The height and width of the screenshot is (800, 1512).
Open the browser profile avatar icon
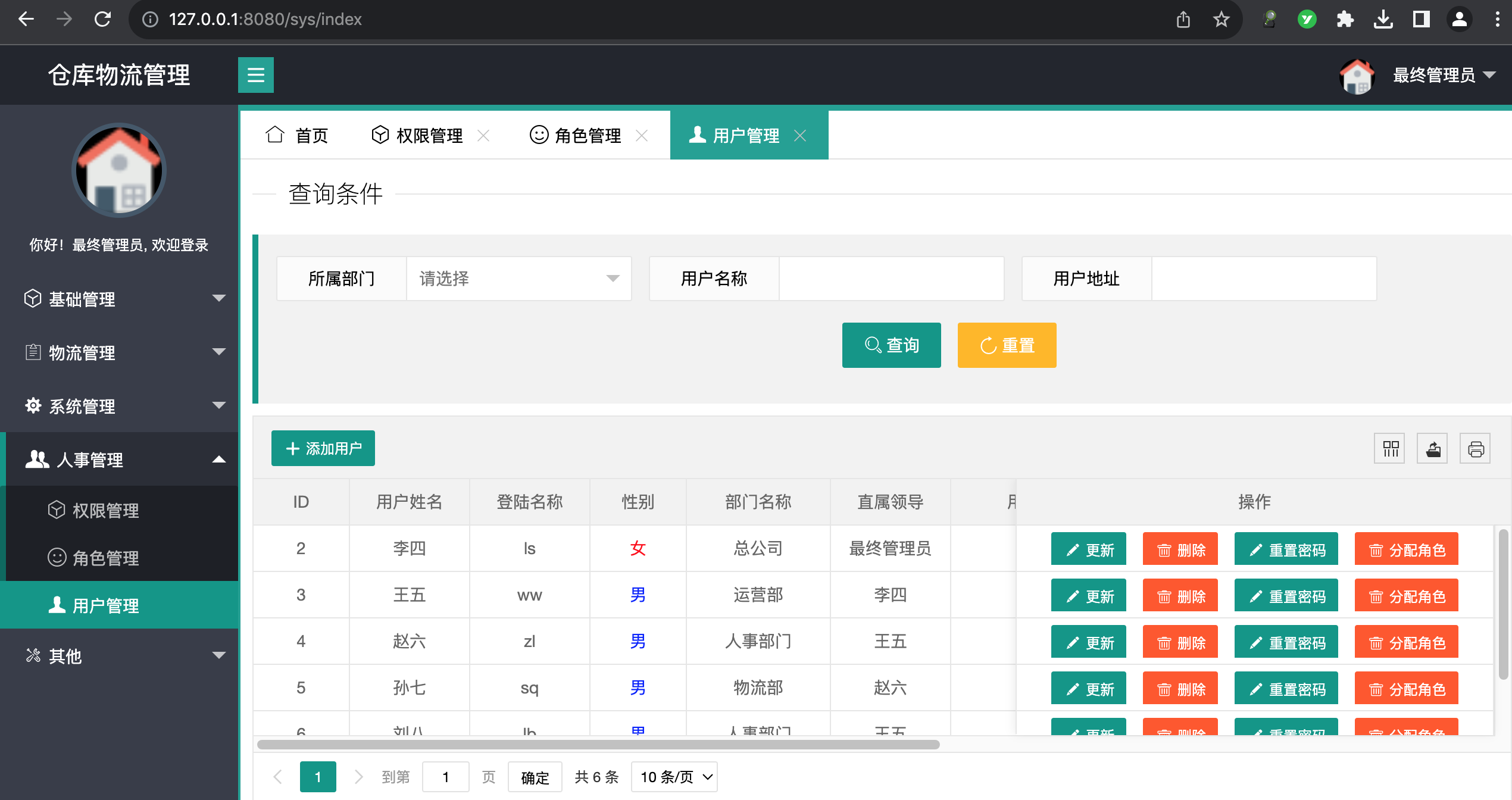(x=1460, y=19)
